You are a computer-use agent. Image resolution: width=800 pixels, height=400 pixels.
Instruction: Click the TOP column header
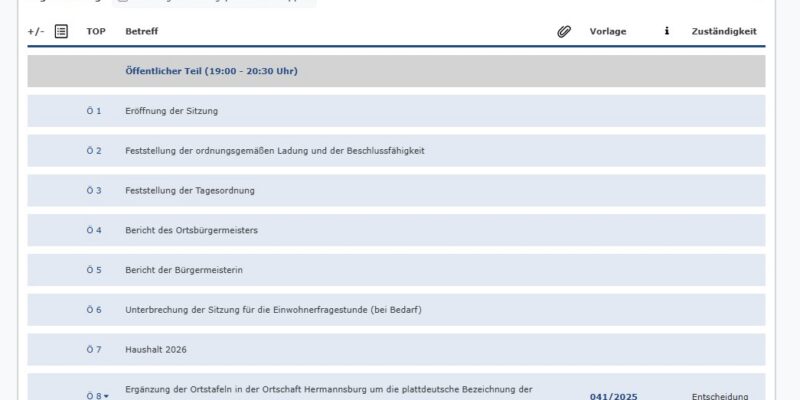(96, 31)
